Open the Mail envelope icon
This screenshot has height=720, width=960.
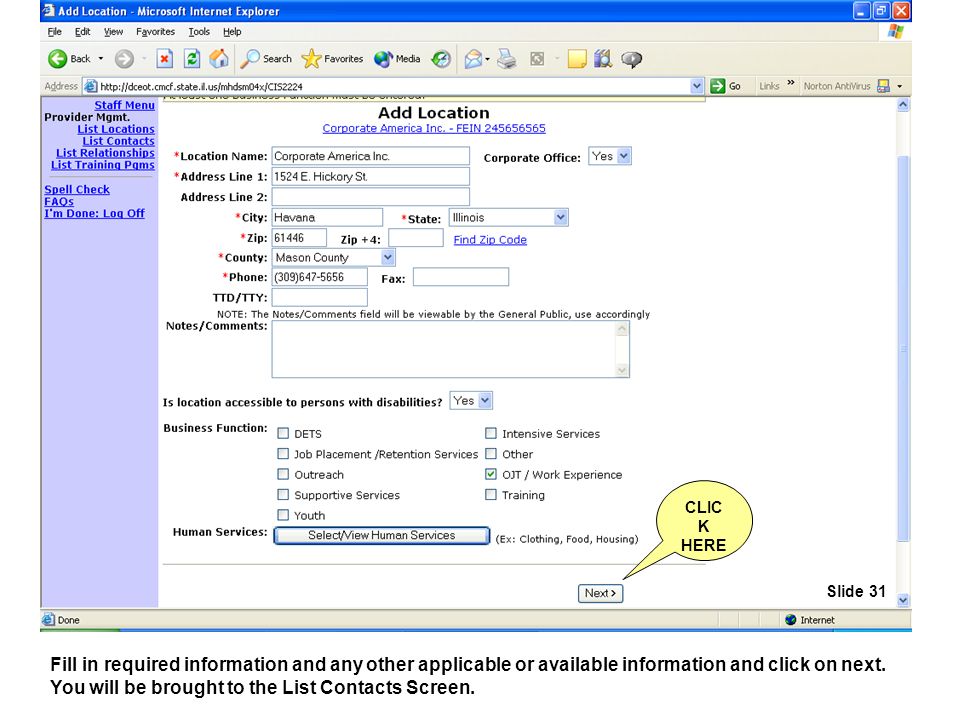coord(473,59)
